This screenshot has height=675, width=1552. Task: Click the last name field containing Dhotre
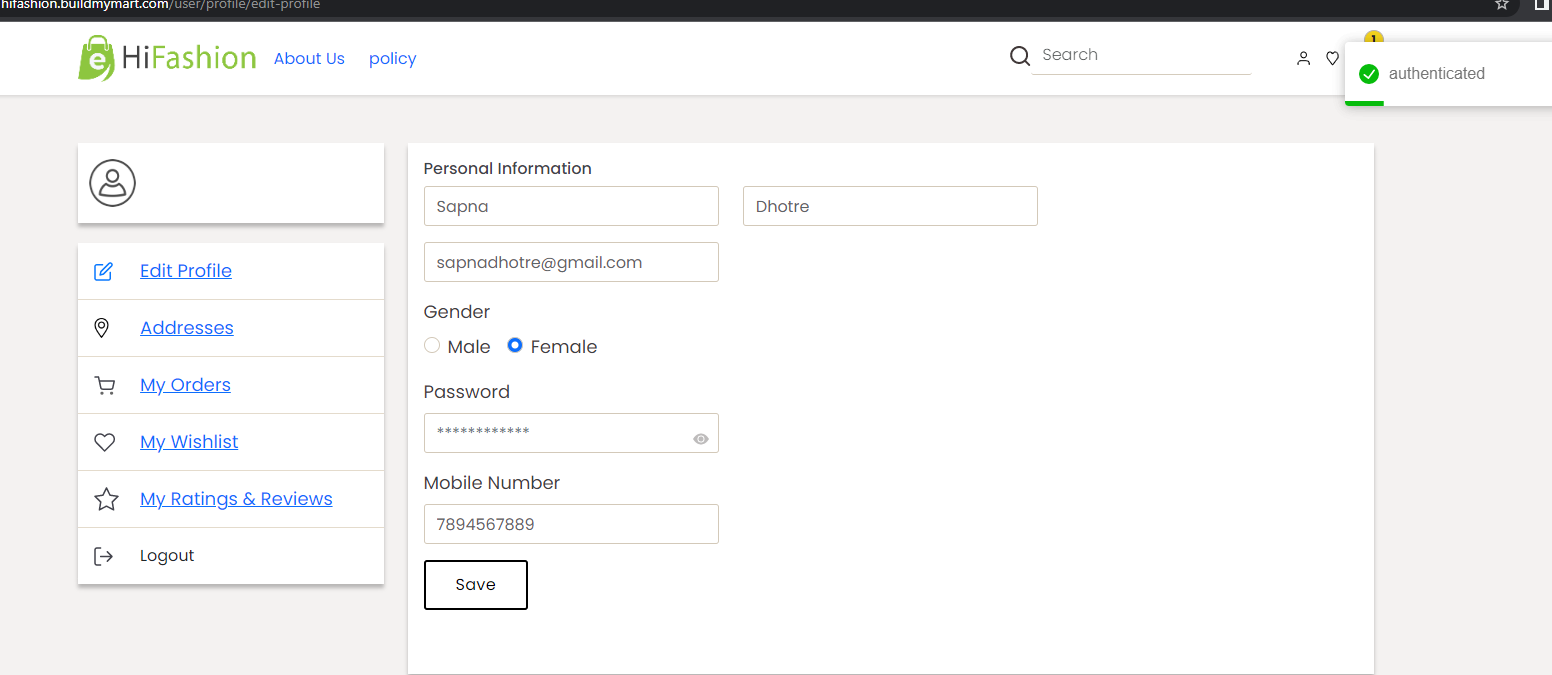890,206
